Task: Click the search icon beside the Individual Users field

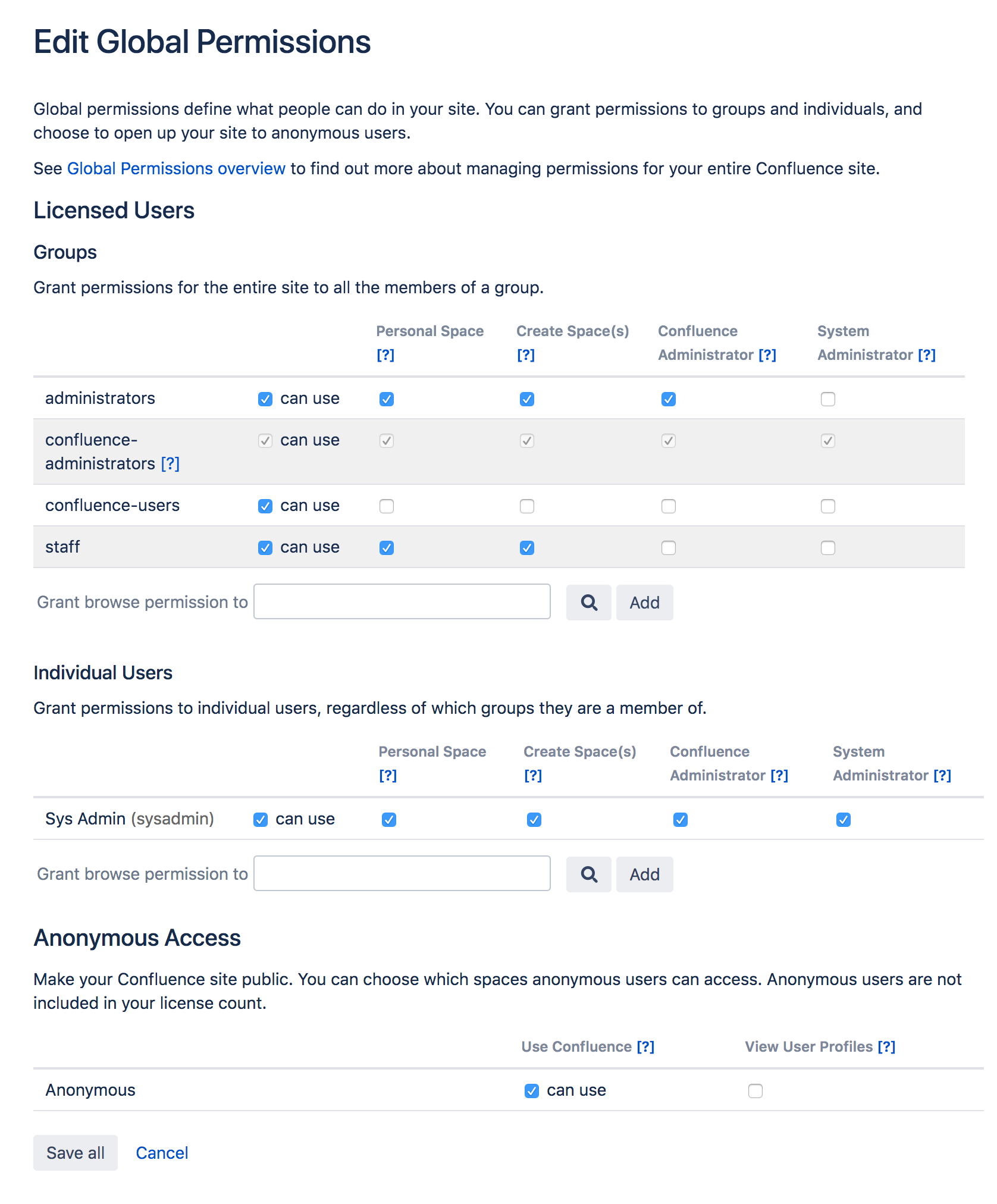Action: tap(588, 874)
